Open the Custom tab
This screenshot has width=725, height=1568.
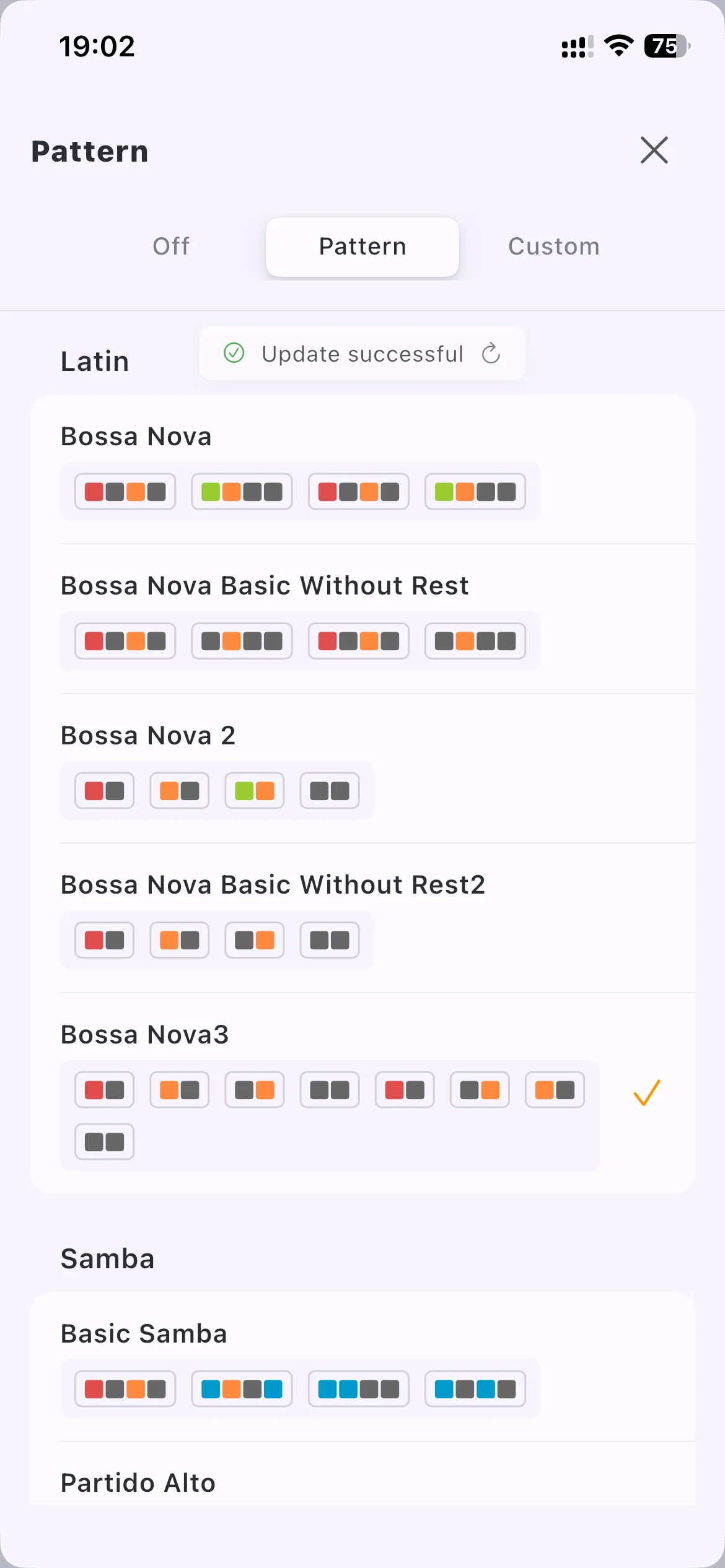554,246
